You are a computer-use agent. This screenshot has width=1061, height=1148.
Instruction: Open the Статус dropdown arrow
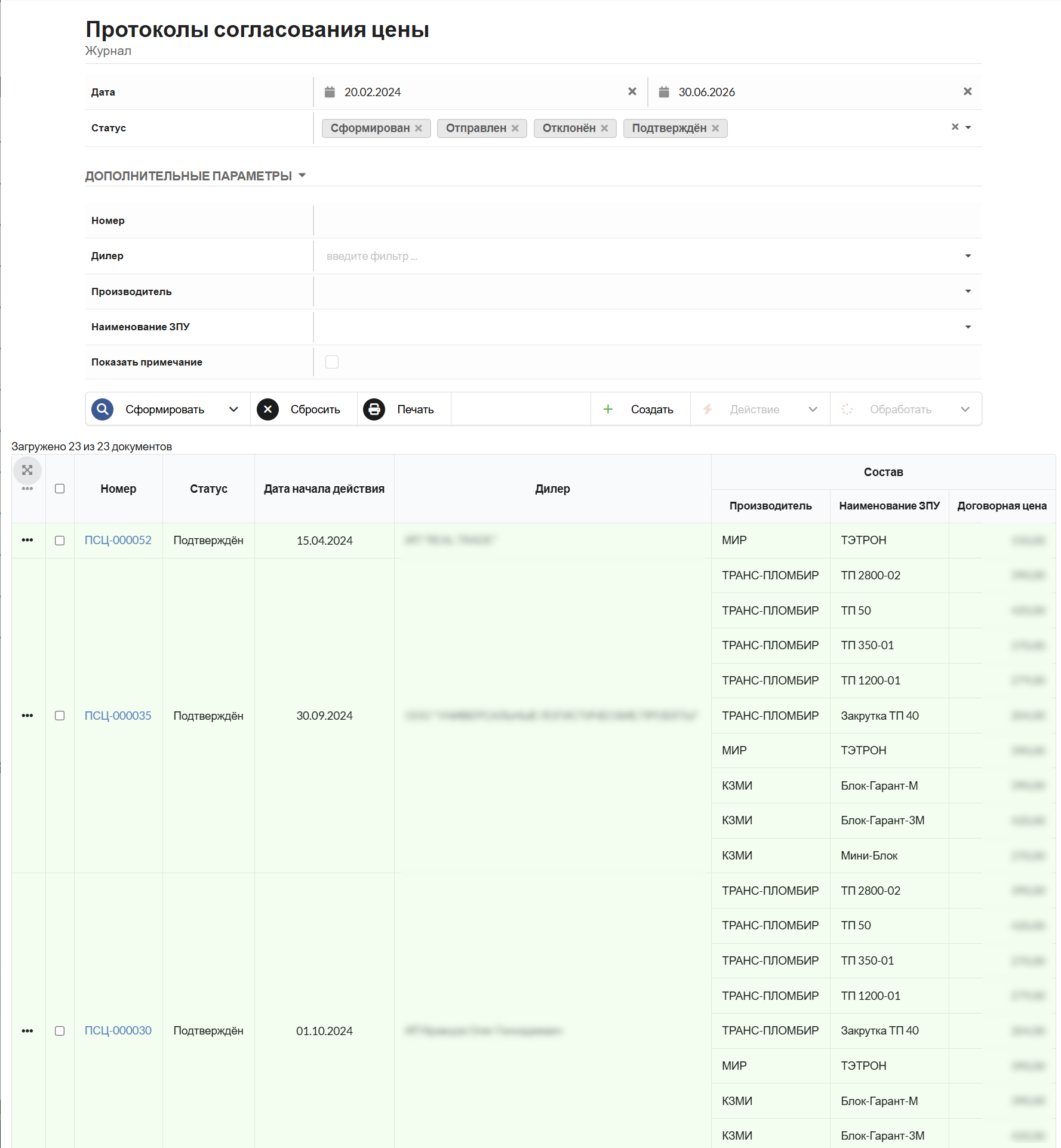968,127
